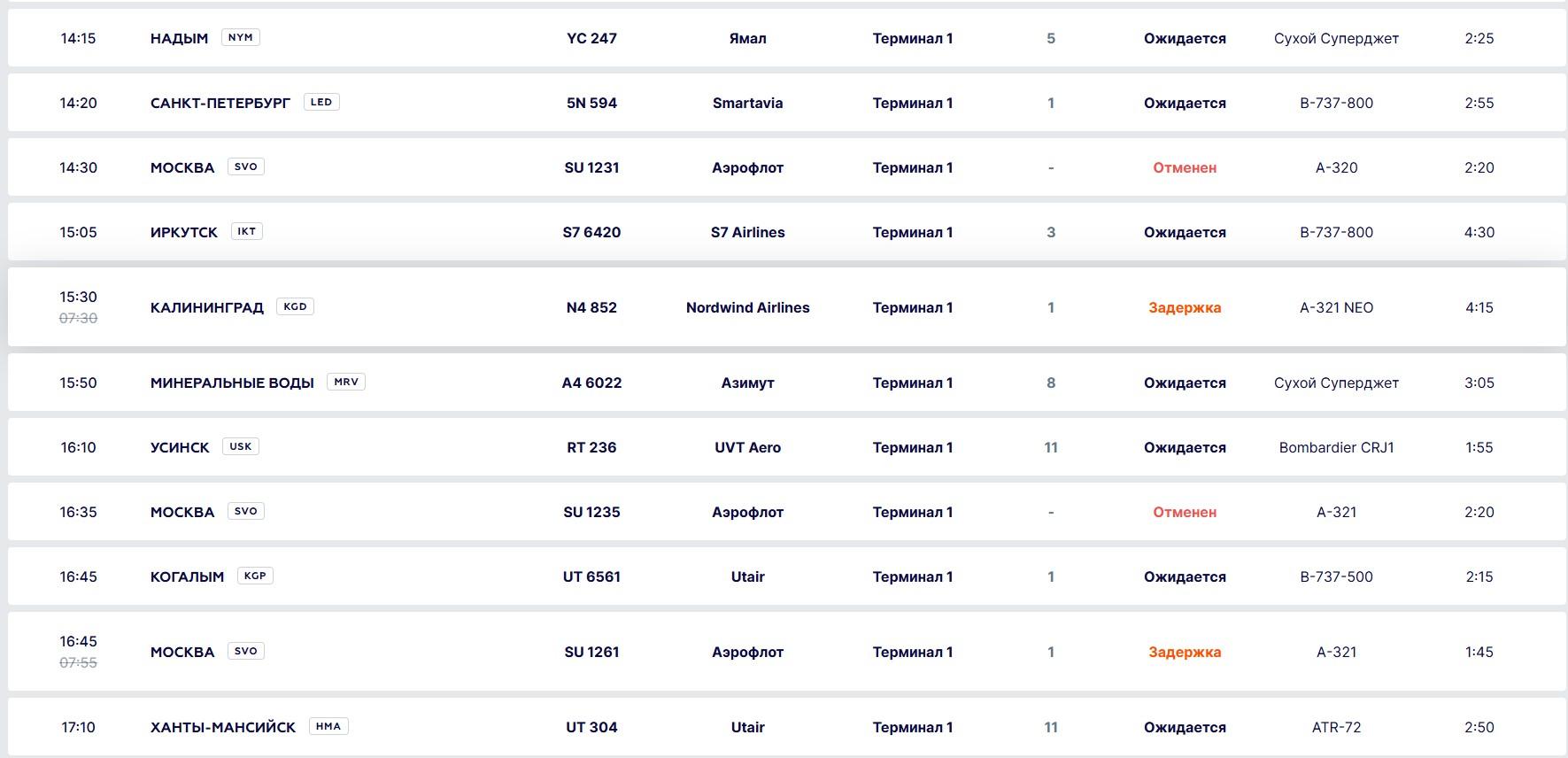Click the Задержка status for flight N4 852
The image size is (1568, 758).
click(1185, 307)
